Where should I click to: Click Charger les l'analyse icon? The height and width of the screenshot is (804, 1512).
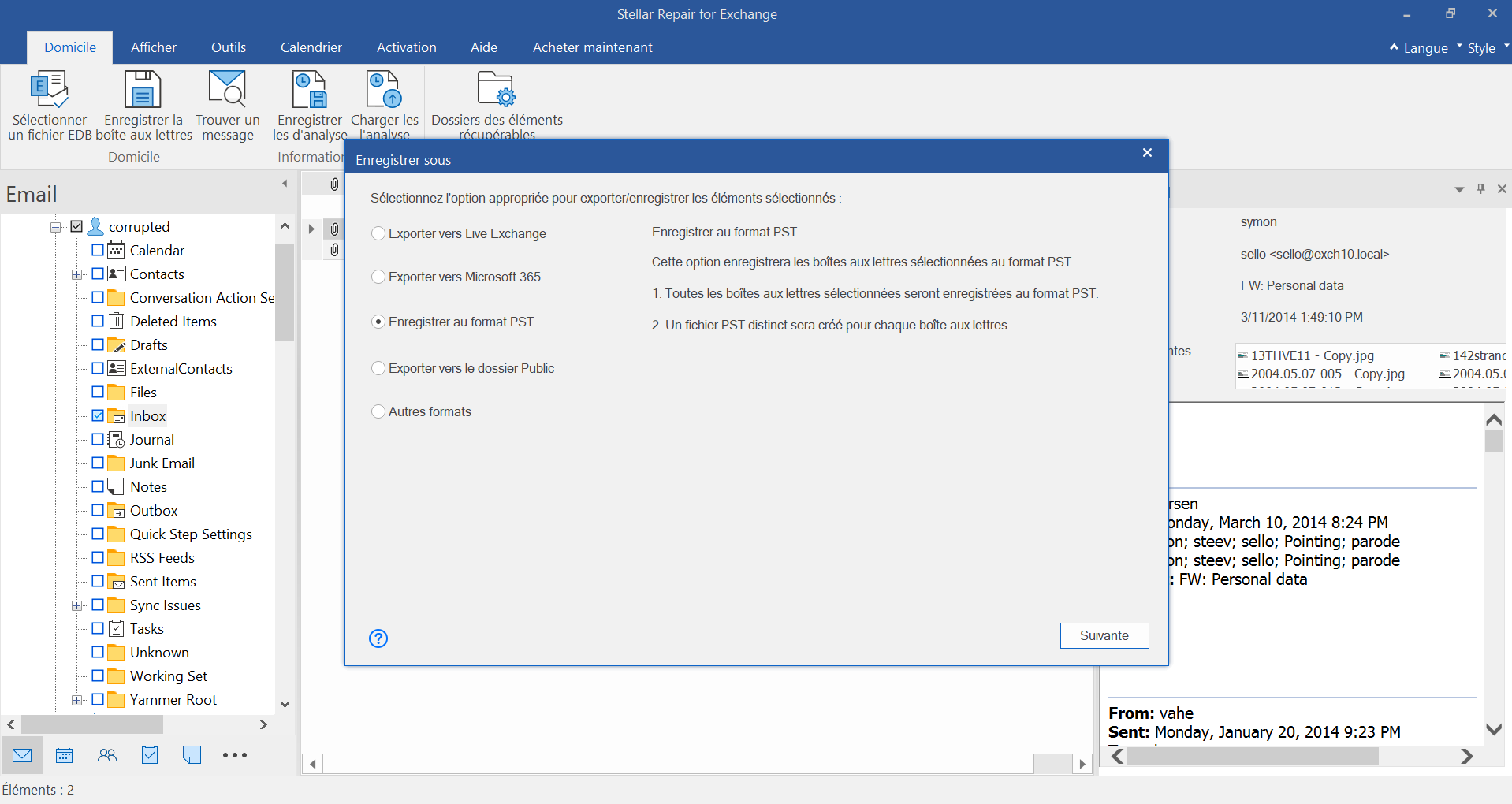click(385, 88)
